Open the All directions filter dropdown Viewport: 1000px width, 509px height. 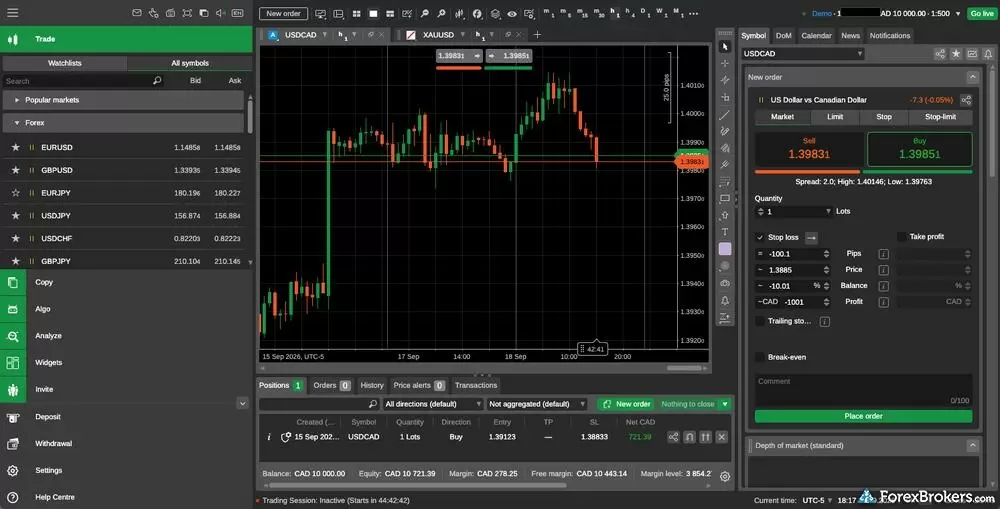tap(432, 404)
